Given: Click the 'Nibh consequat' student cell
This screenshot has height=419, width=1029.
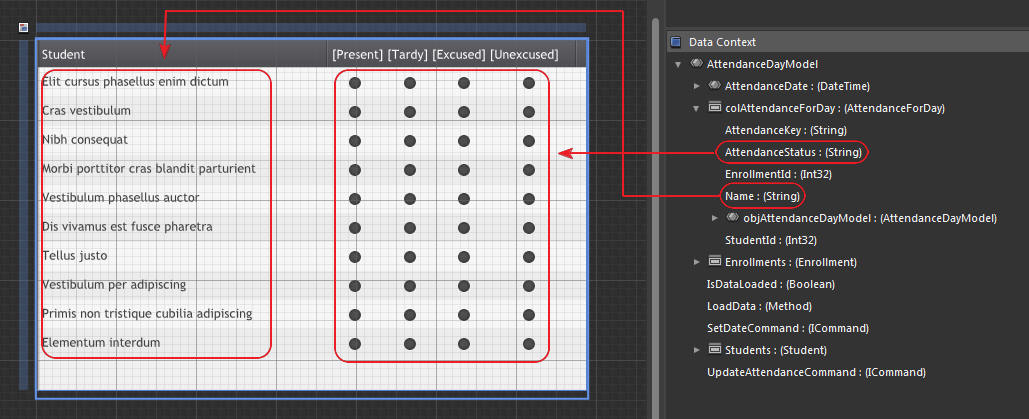Looking at the screenshot, I should (85, 139).
